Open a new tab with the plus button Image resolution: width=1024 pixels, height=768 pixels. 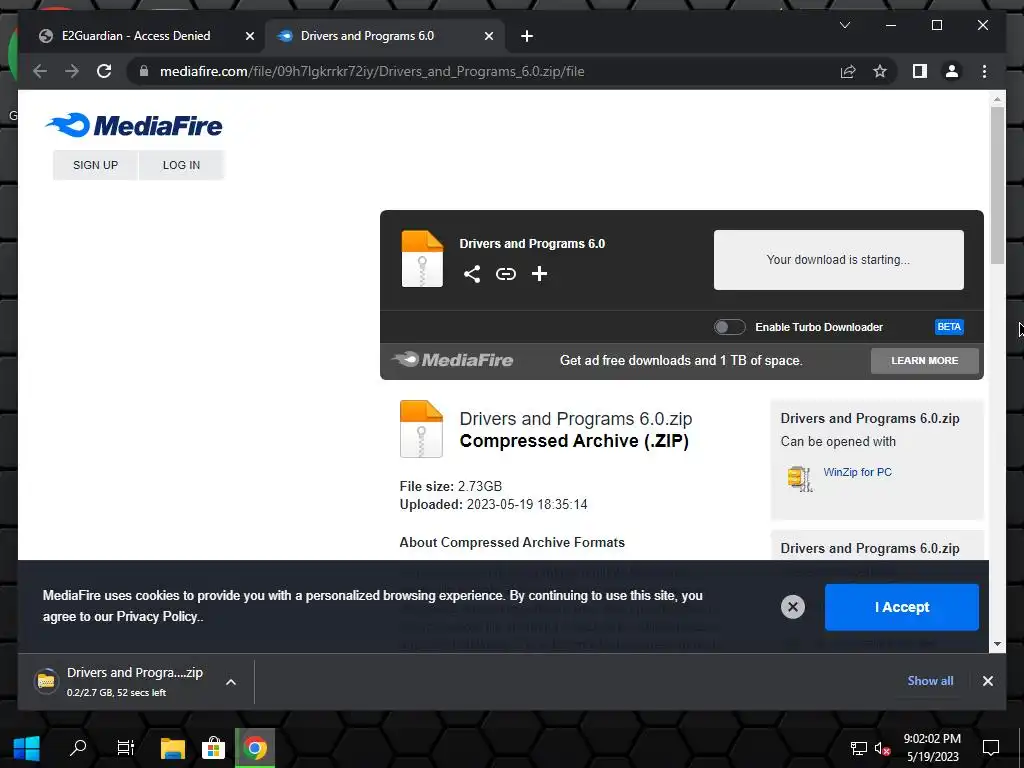pyautogui.click(x=527, y=36)
